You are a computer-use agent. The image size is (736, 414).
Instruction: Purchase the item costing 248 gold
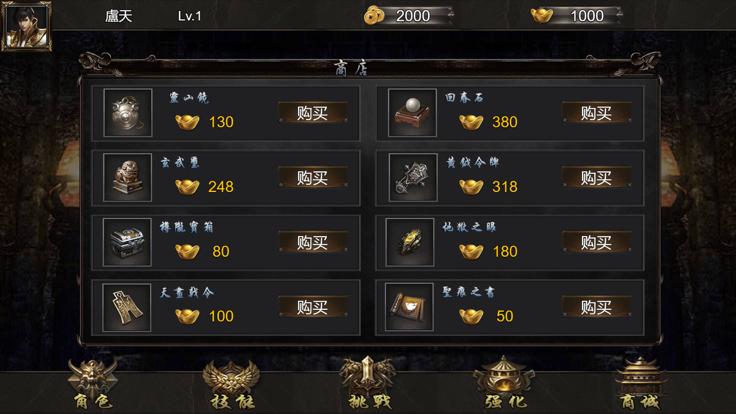(313, 178)
